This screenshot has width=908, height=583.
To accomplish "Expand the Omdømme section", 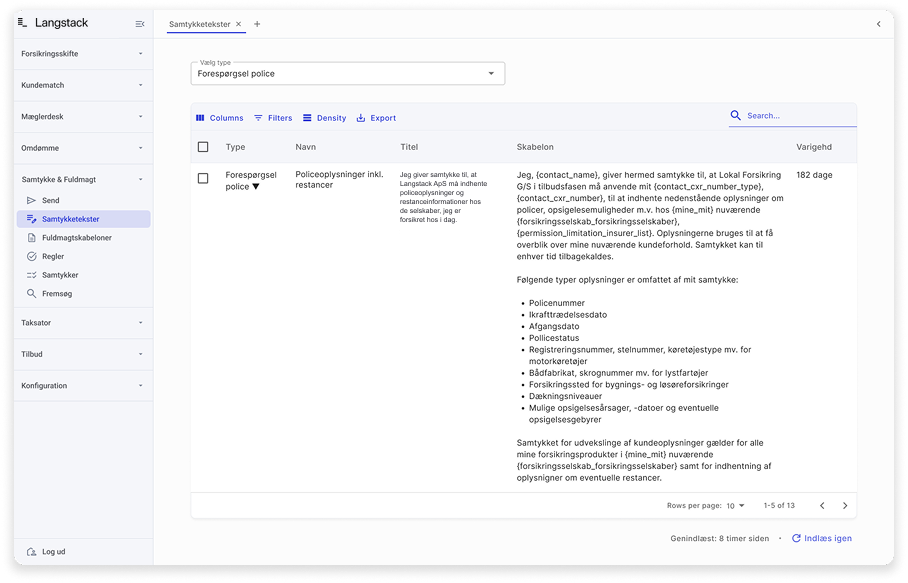I will (82, 148).
